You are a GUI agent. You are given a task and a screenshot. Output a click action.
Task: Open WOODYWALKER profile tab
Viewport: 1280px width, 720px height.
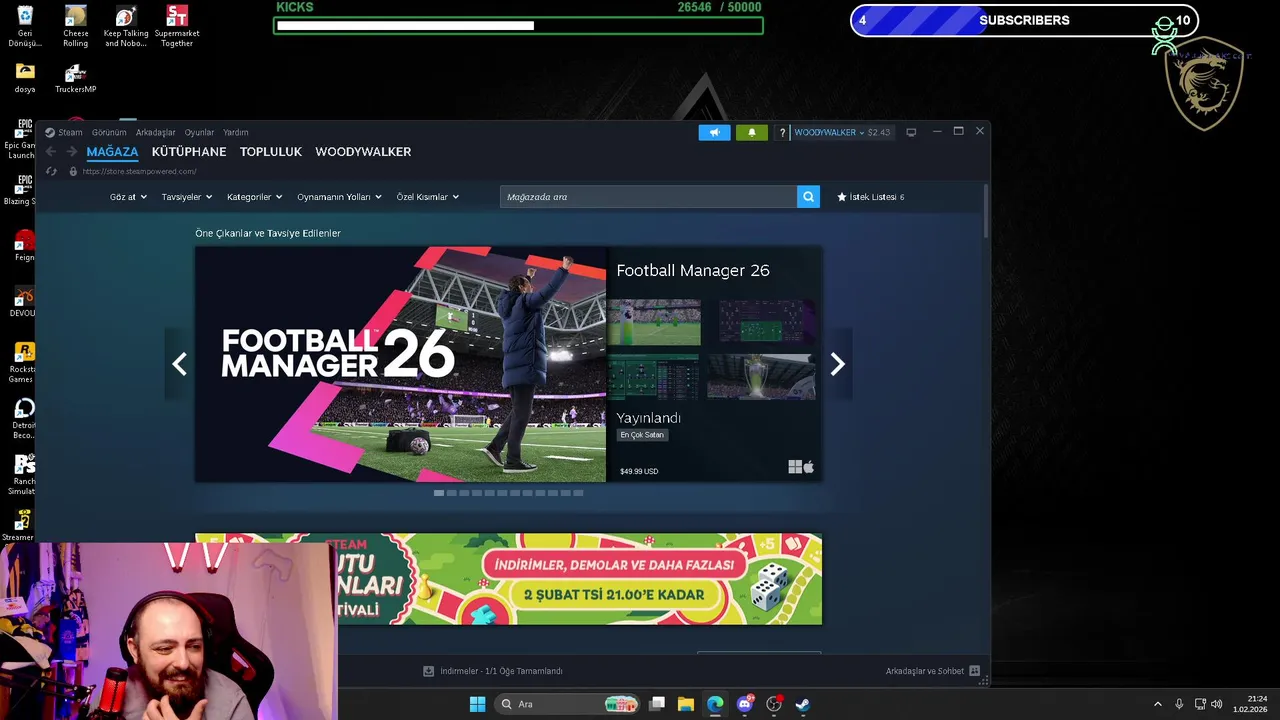[363, 152]
